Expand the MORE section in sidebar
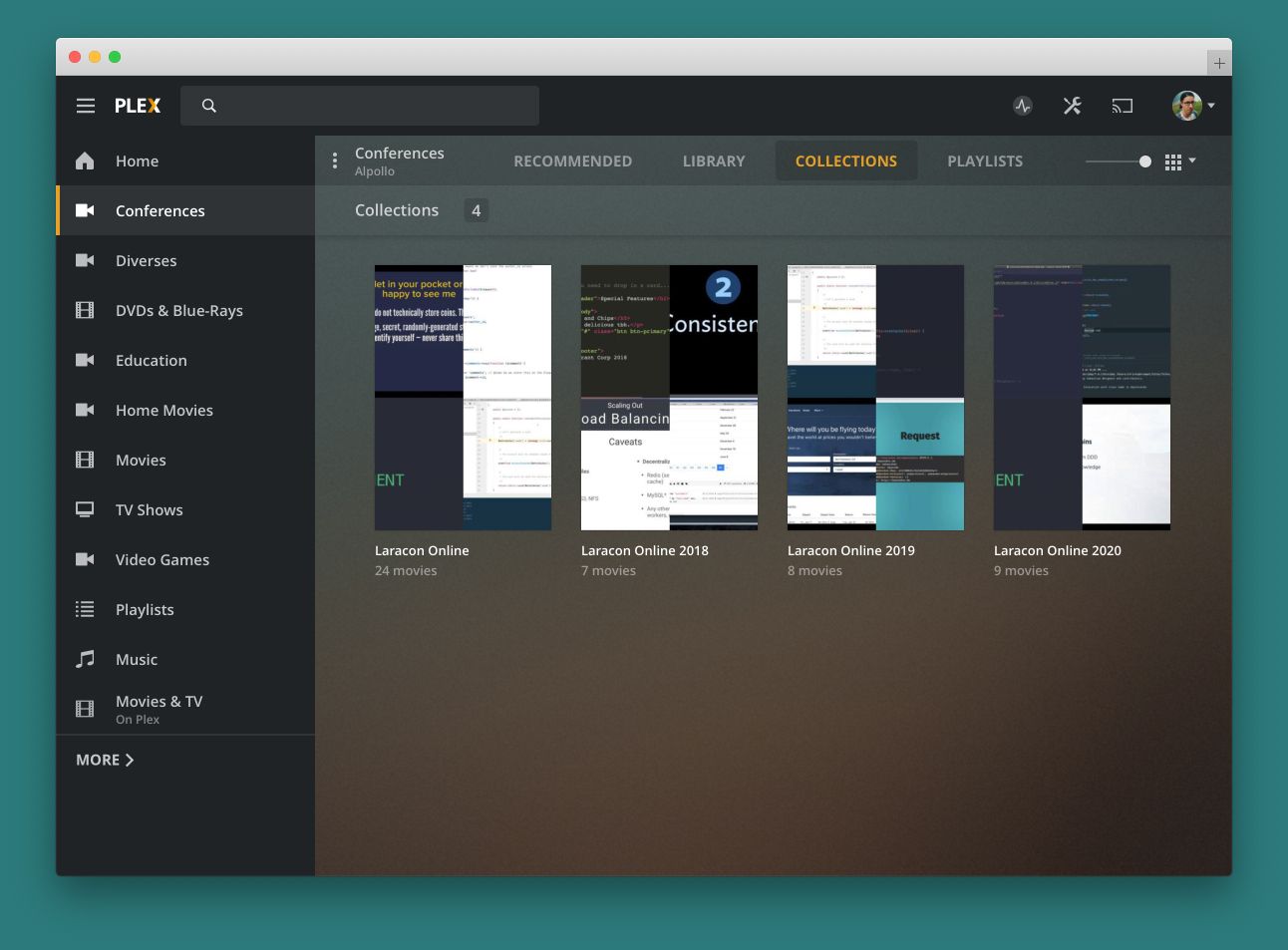 pyautogui.click(x=104, y=759)
